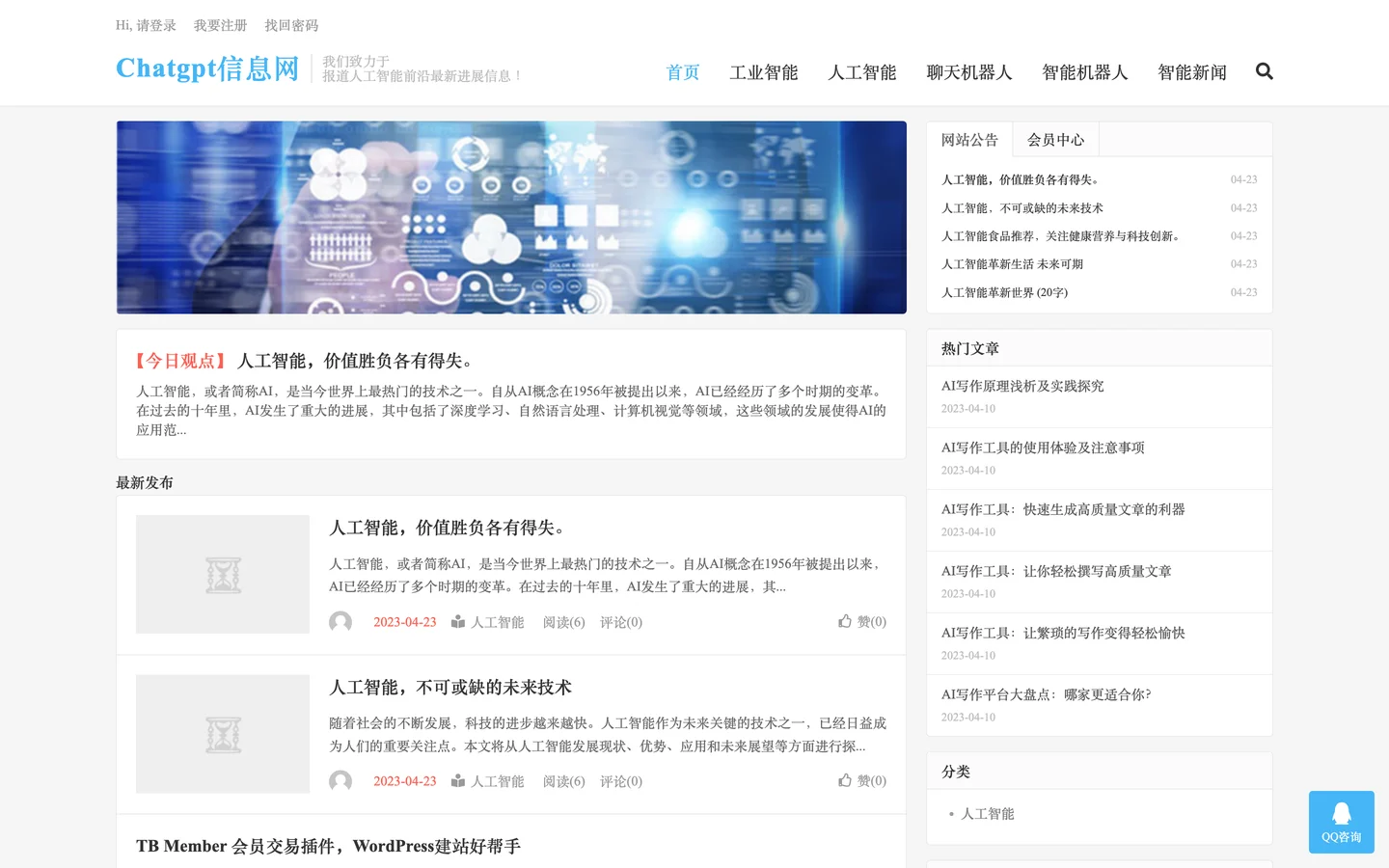Open 智能新闻 navigation item

[1192, 72]
